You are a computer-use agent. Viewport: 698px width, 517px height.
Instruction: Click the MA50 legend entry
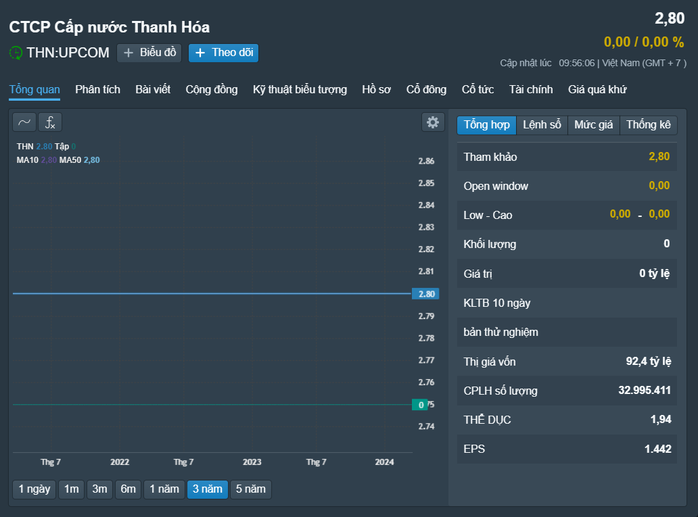pyautogui.click(x=80, y=160)
